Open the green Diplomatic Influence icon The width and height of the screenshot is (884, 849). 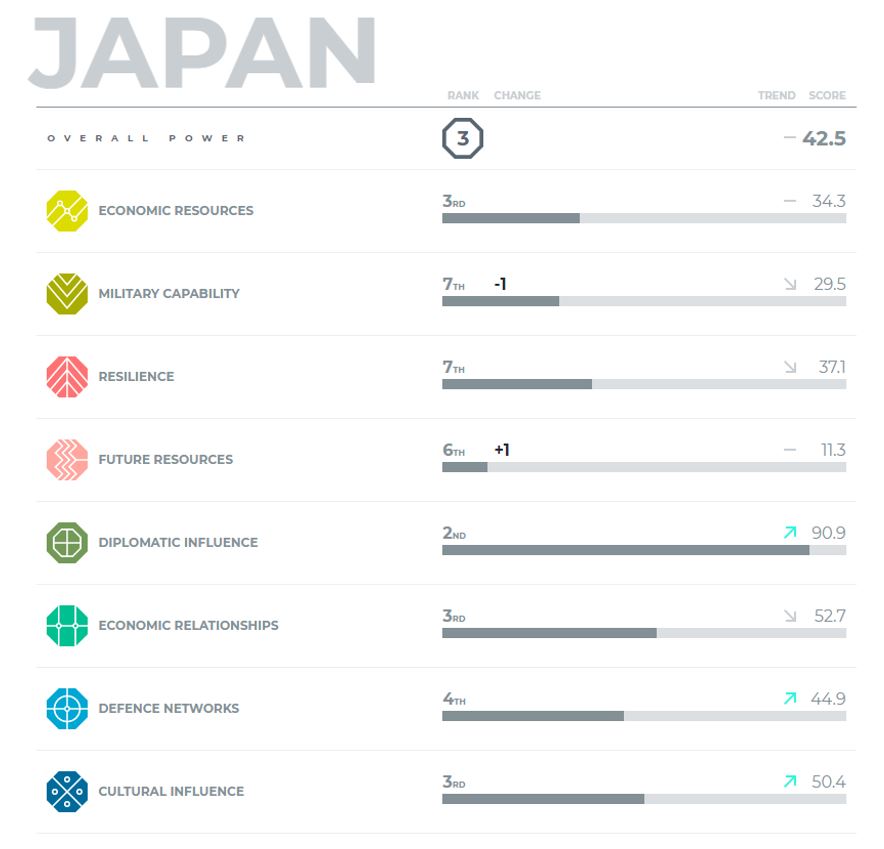[x=67, y=542]
